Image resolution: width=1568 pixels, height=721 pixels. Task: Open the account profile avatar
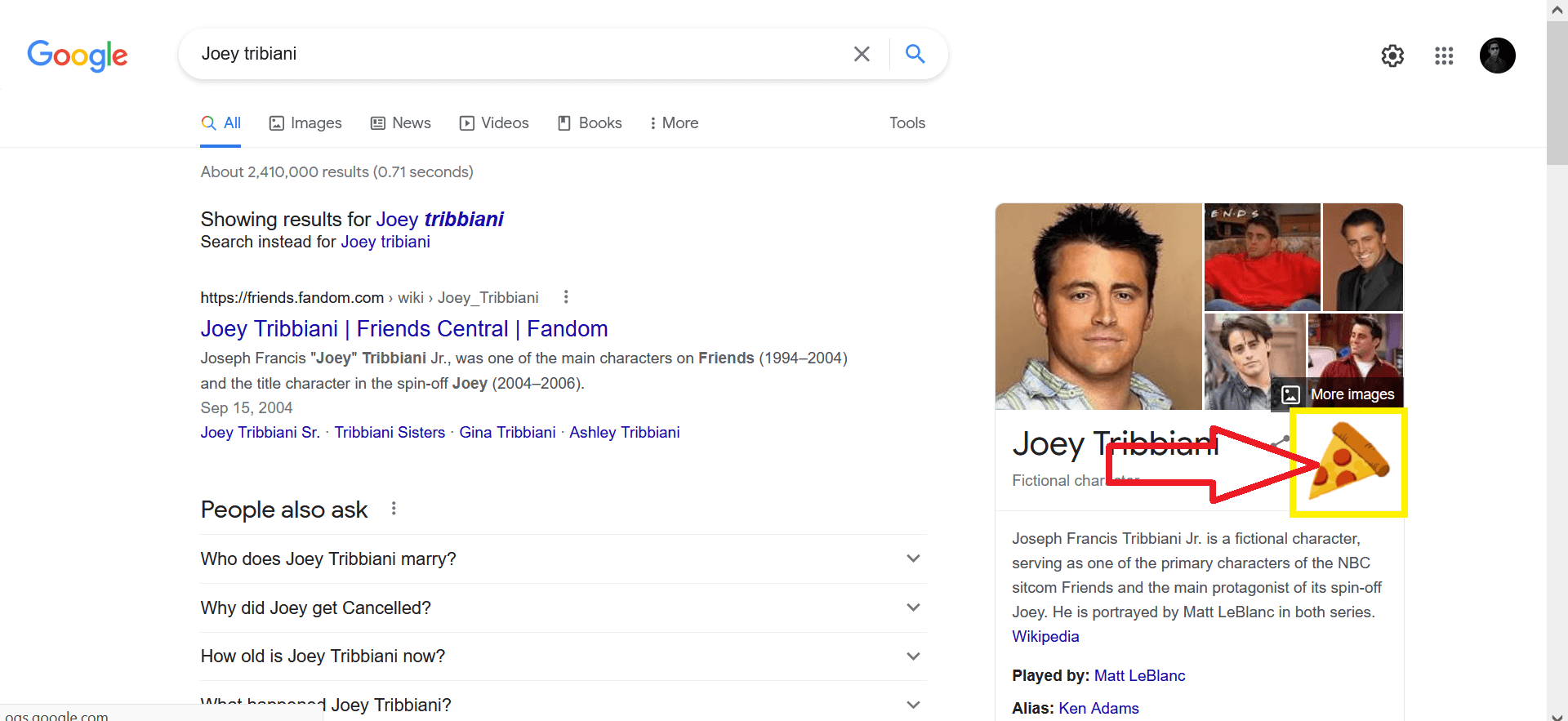[1498, 56]
